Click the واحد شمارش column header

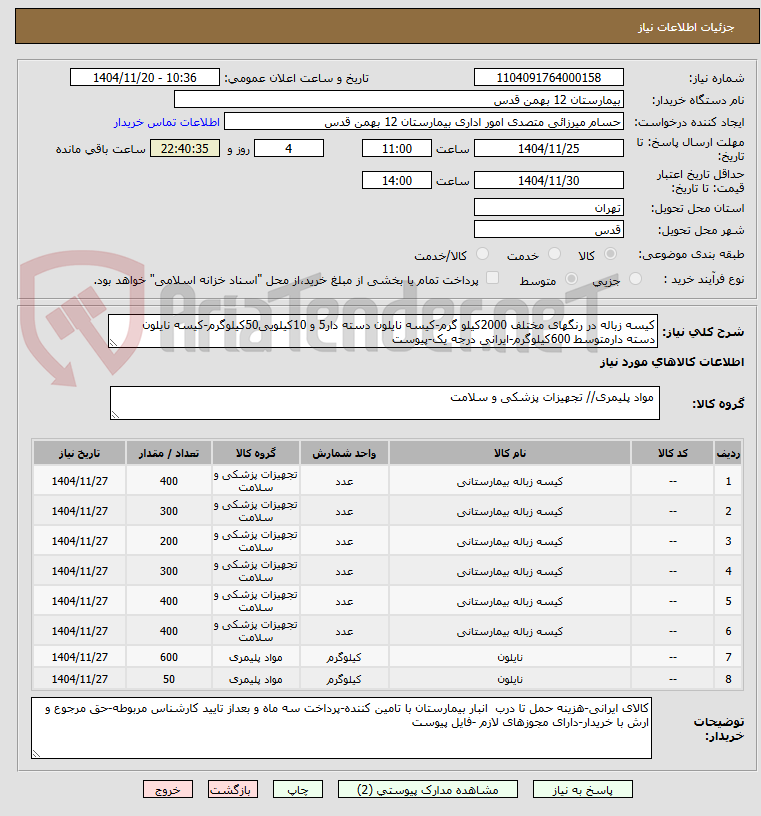[344, 453]
